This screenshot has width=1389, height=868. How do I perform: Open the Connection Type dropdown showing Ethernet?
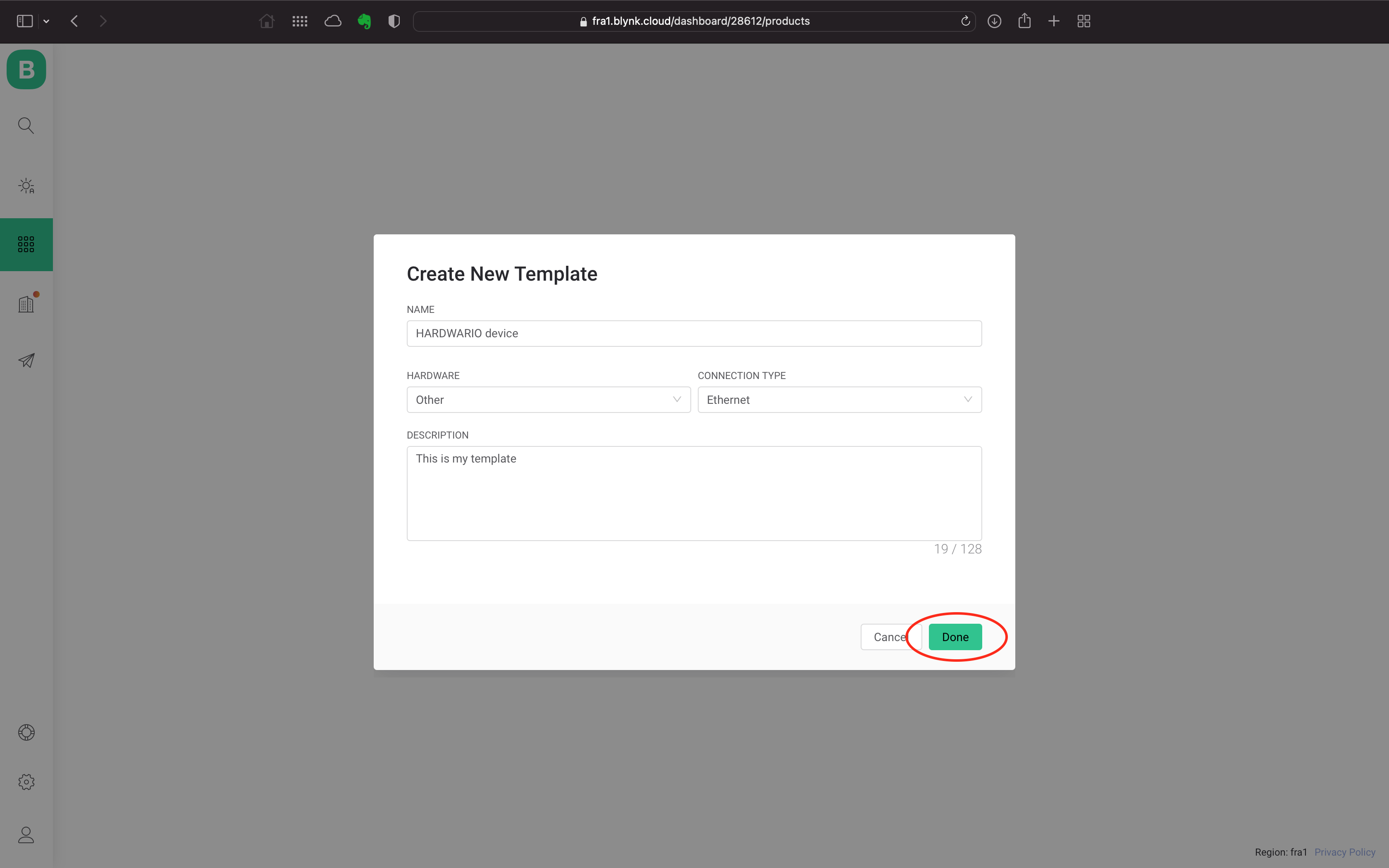[840, 400]
